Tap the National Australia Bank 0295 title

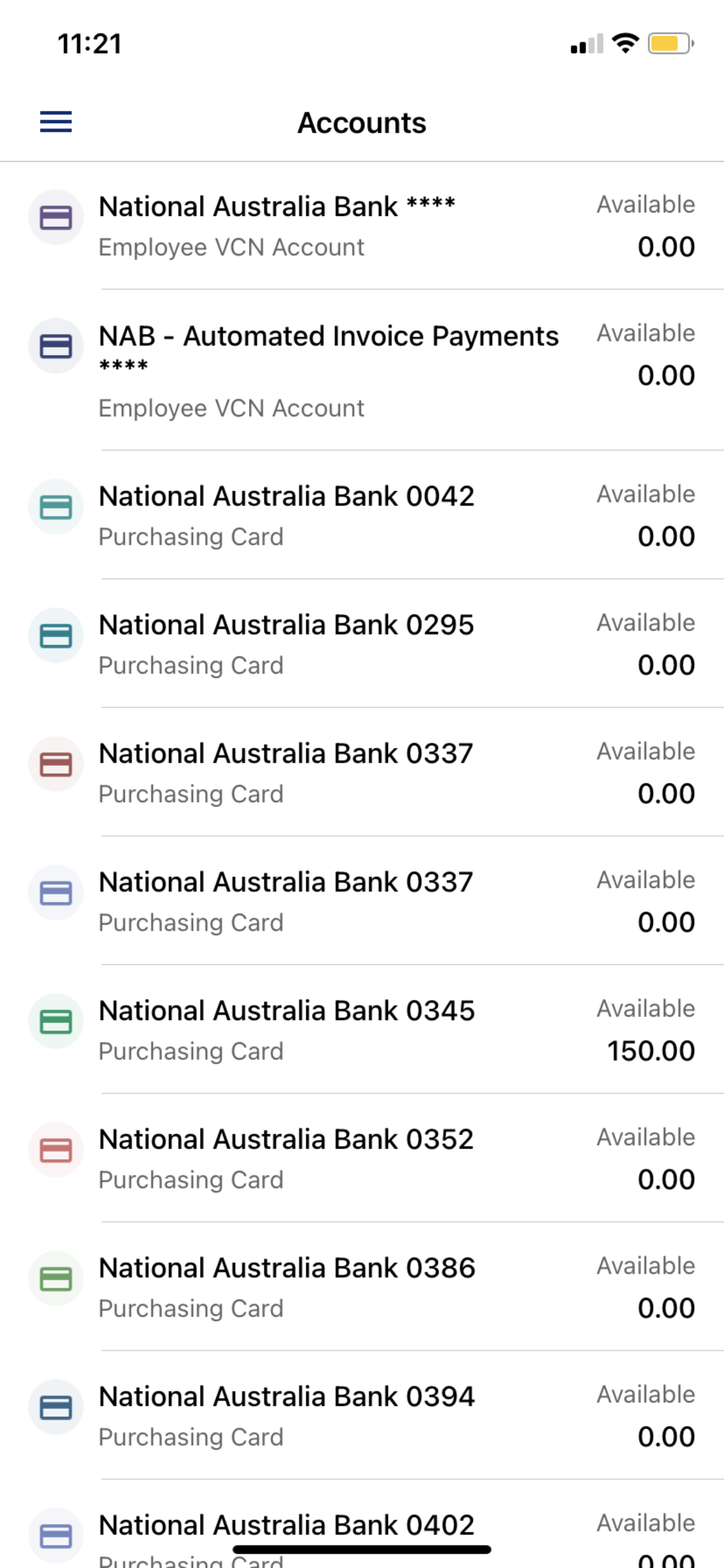[x=286, y=625]
